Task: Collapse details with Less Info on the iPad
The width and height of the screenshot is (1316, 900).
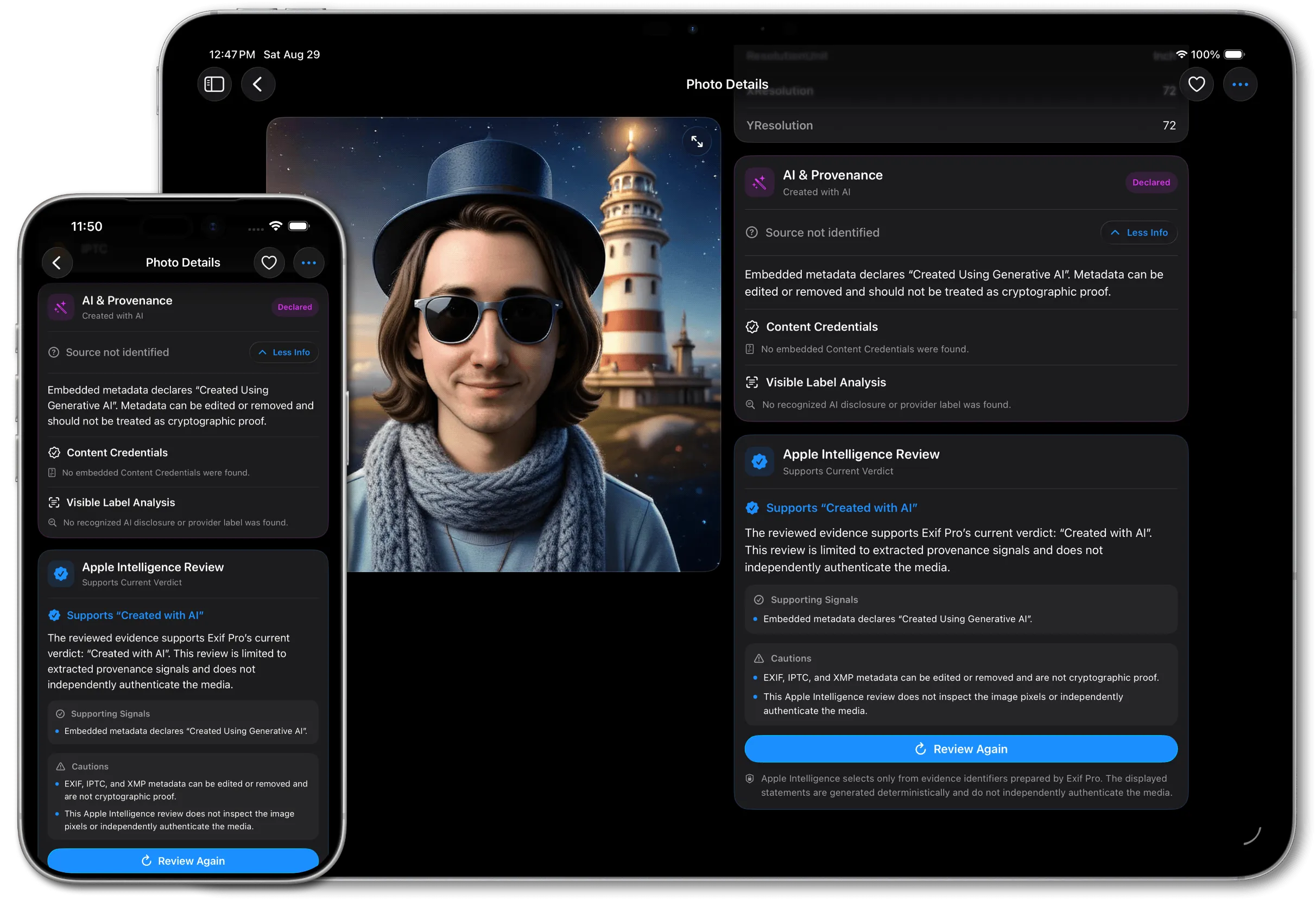Action: click(1139, 233)
